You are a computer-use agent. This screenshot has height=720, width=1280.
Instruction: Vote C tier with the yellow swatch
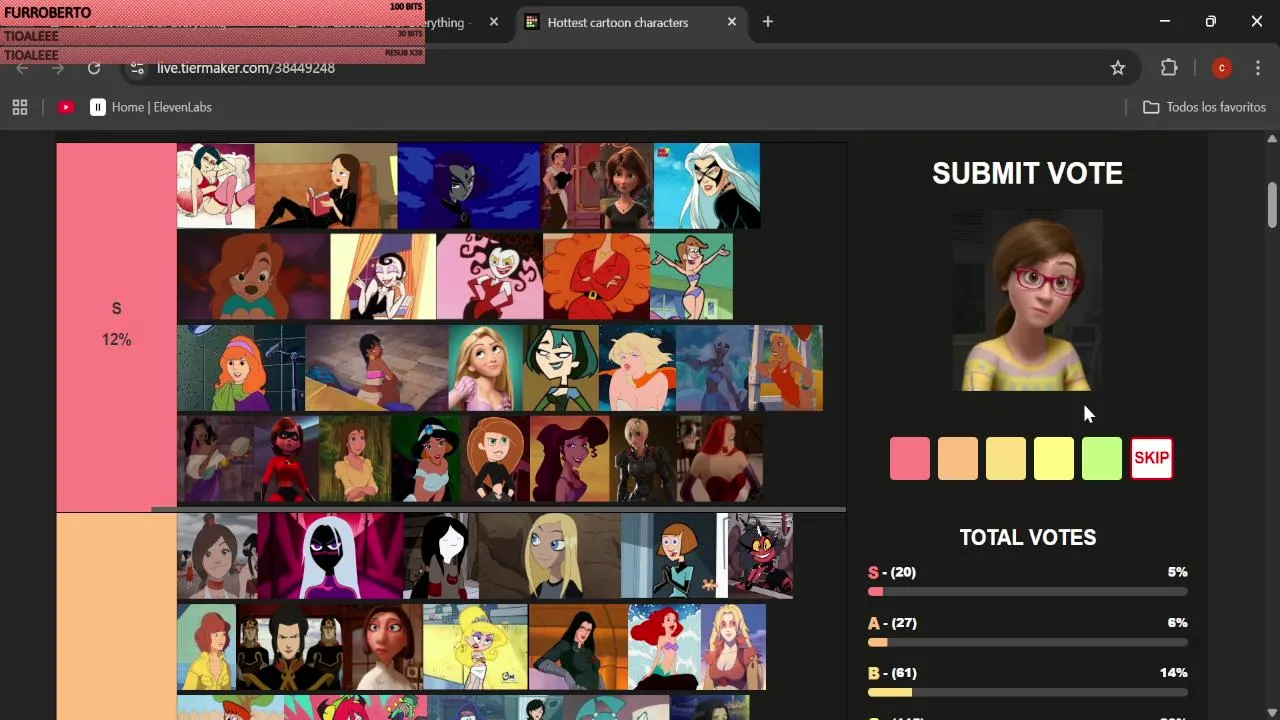click(x=1054, y=459)
